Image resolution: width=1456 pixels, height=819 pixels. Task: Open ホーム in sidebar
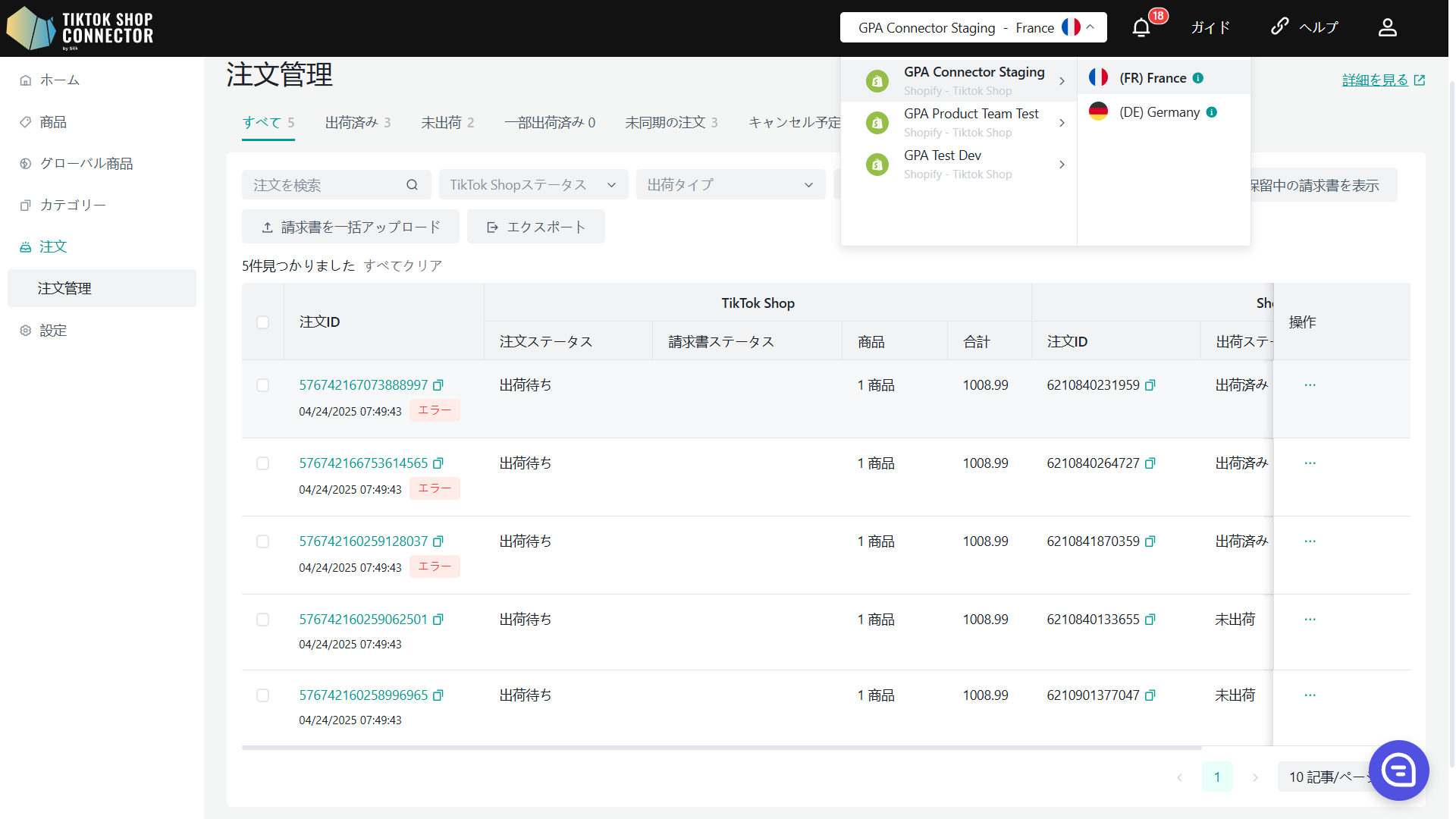click(102, 80)
